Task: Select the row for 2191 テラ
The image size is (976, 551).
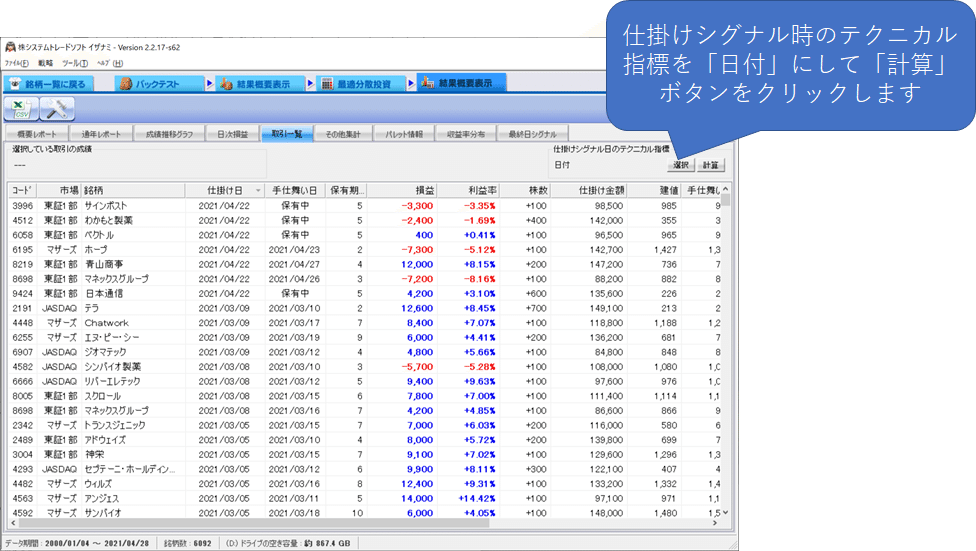Action: (364, 308)
